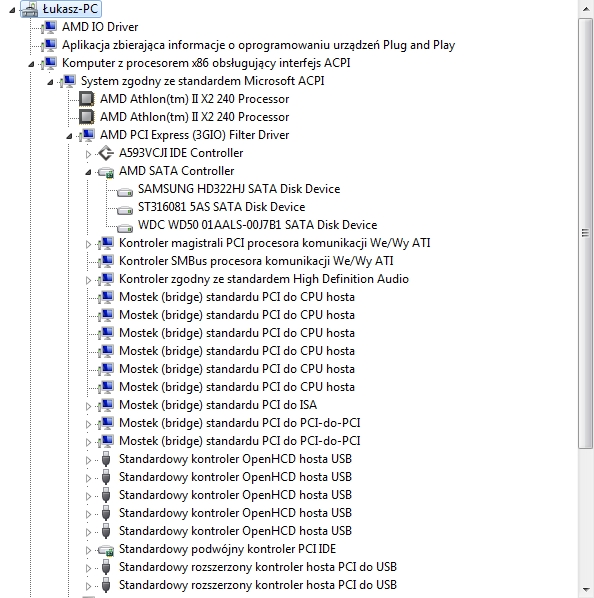
Task: Click the vertical scrollbar thumb
Action: click(586, 233)
